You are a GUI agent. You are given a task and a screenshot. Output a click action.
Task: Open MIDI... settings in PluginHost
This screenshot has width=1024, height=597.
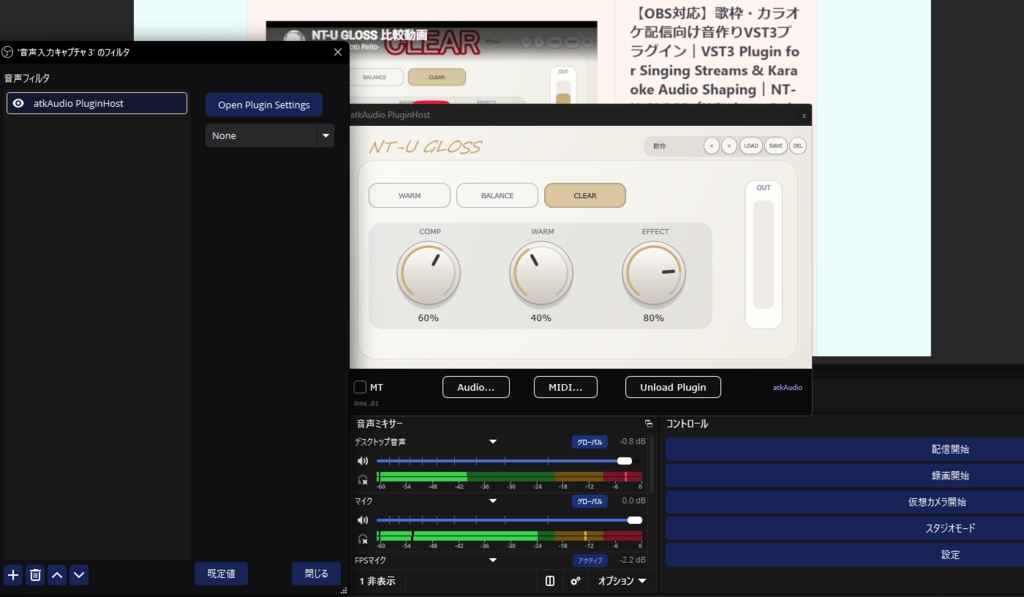click(566, 387)
